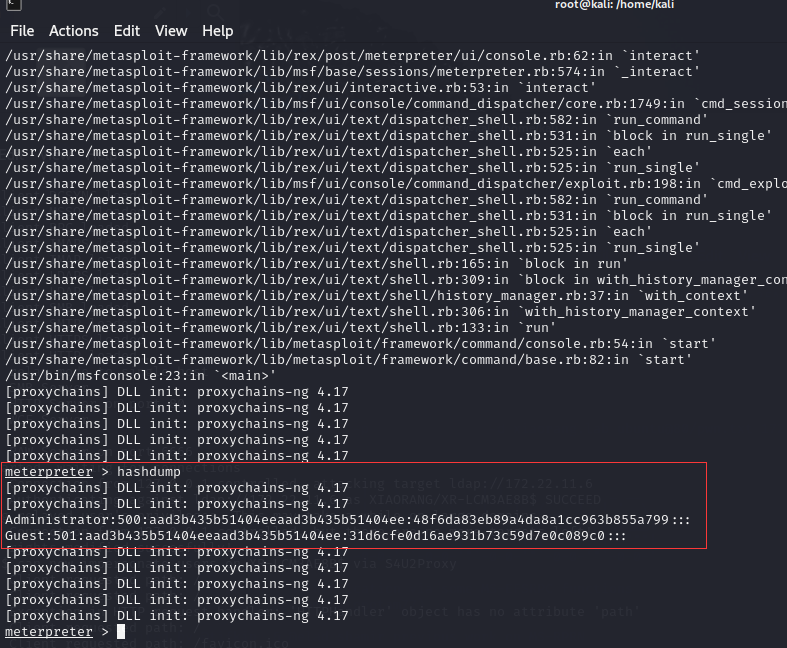
Task: Click the console.rb:62 'interact' trace line
Action: point(352,56)
